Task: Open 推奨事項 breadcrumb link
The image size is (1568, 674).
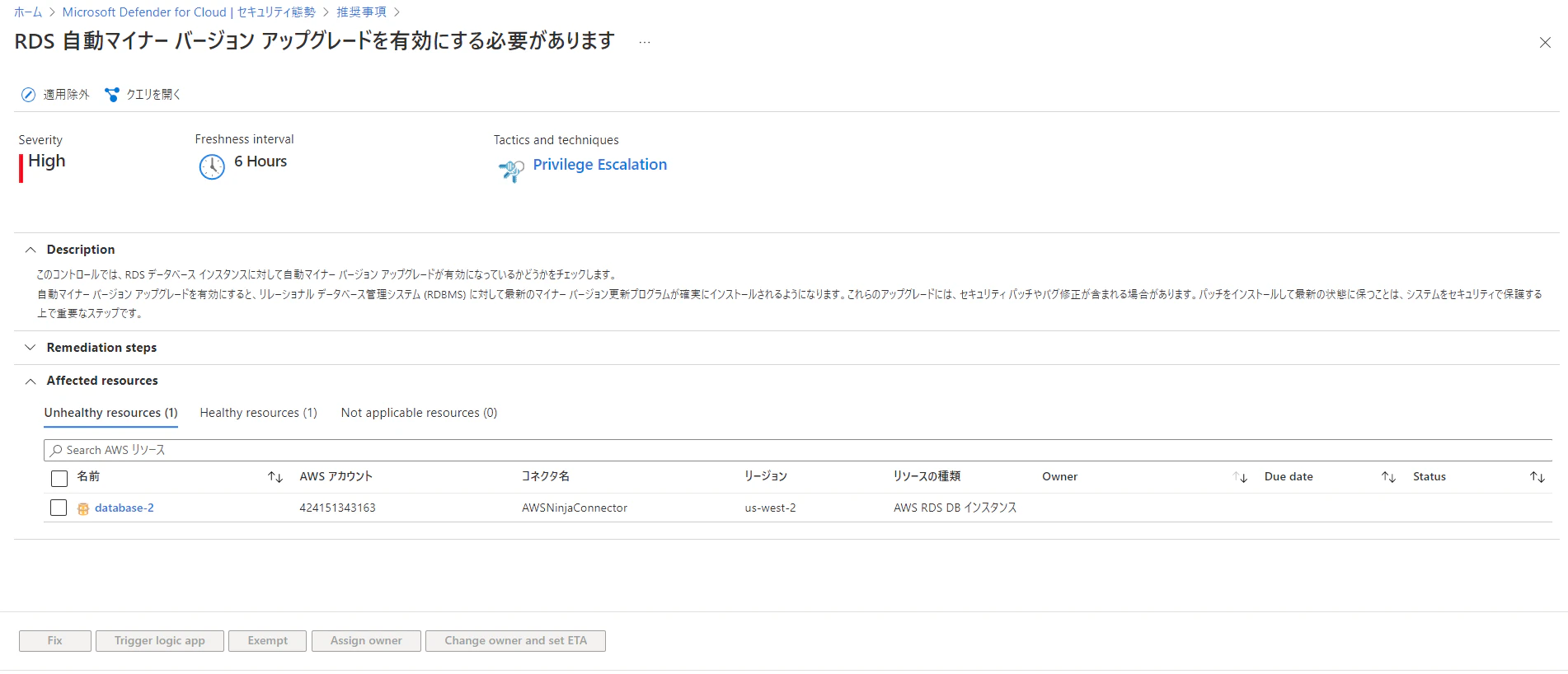Action: click(361, 12)
